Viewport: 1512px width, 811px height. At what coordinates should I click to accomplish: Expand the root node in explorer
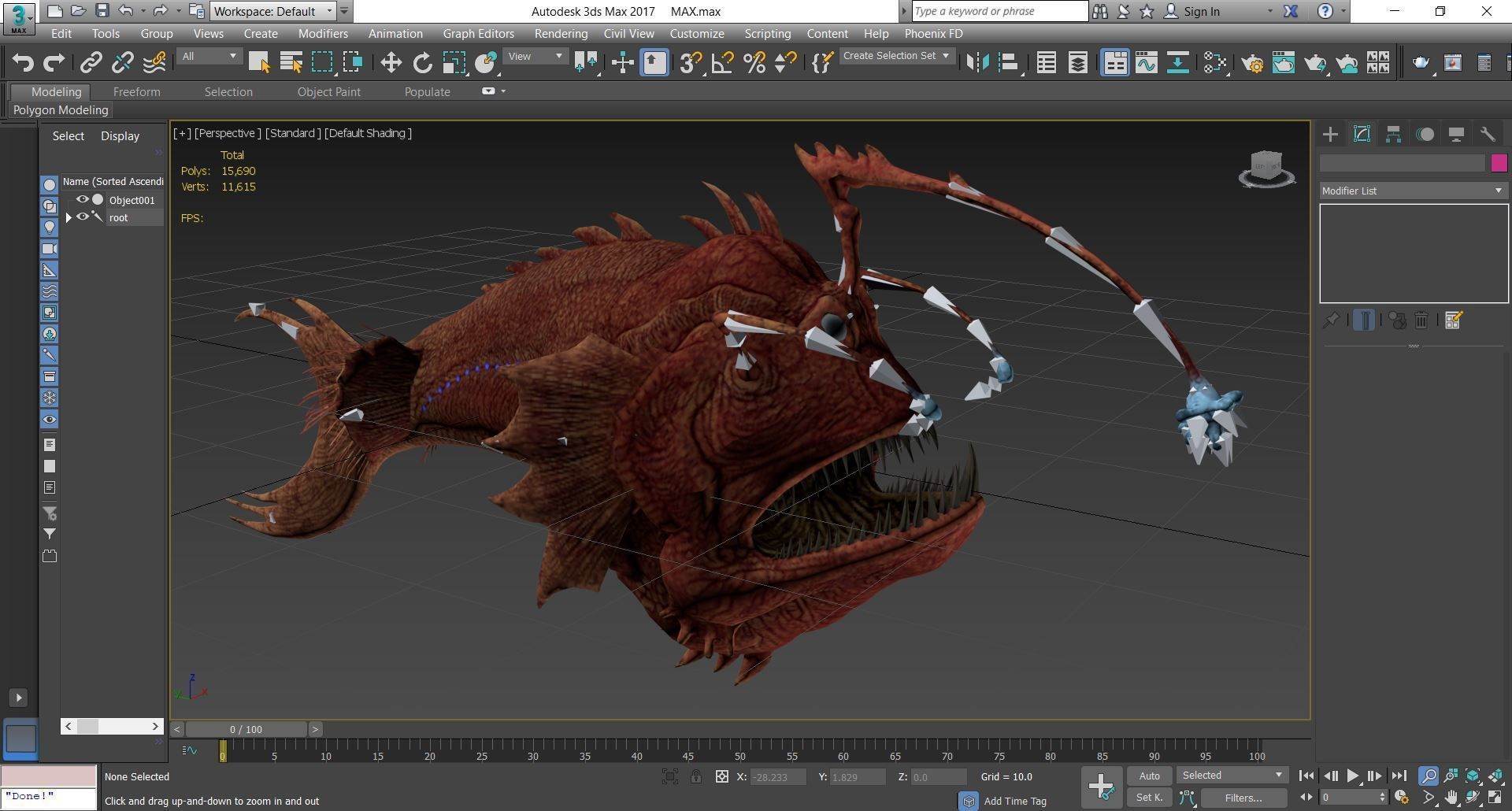point(69,217)
